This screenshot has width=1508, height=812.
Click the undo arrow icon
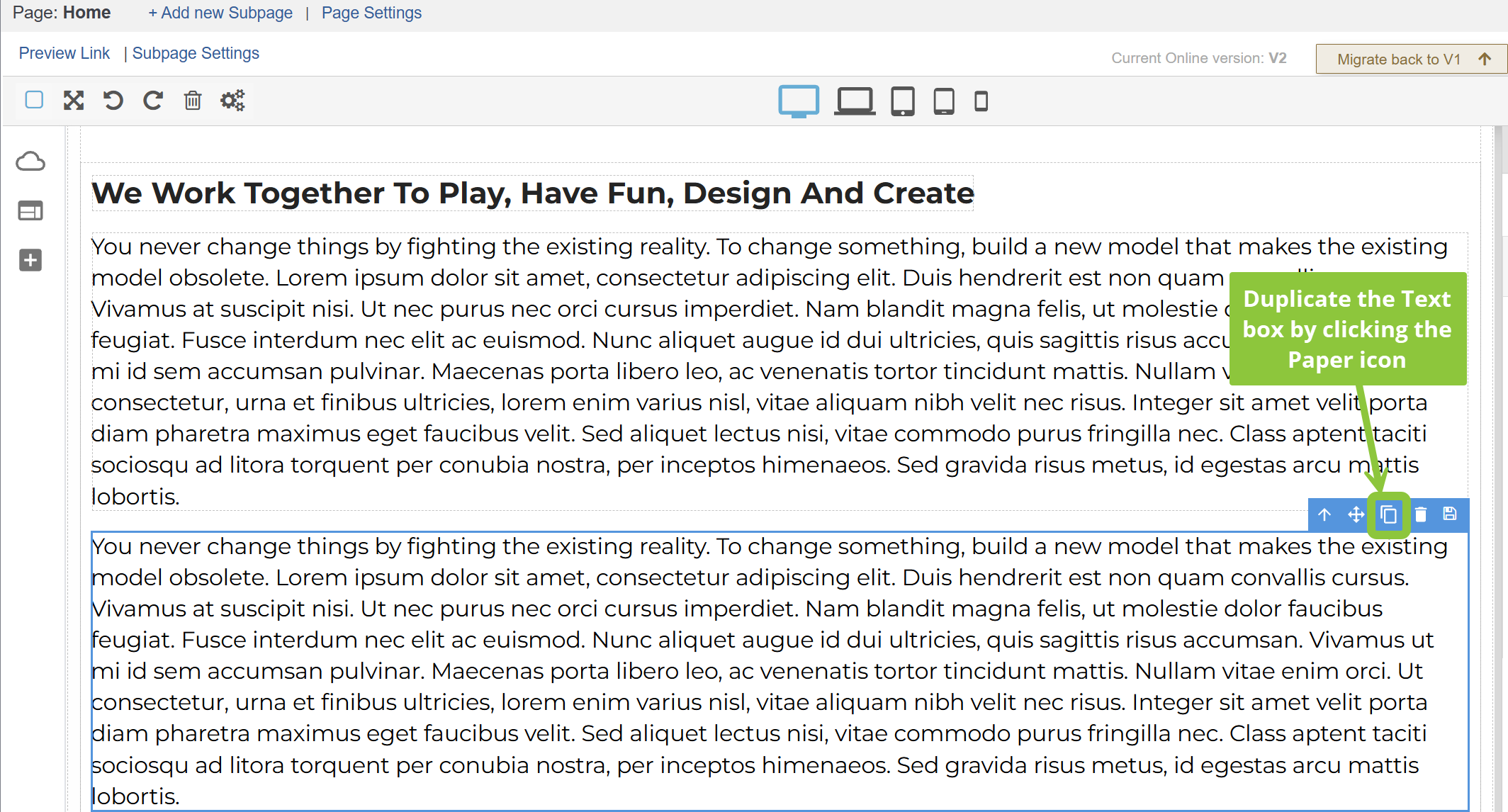(113, 101)
